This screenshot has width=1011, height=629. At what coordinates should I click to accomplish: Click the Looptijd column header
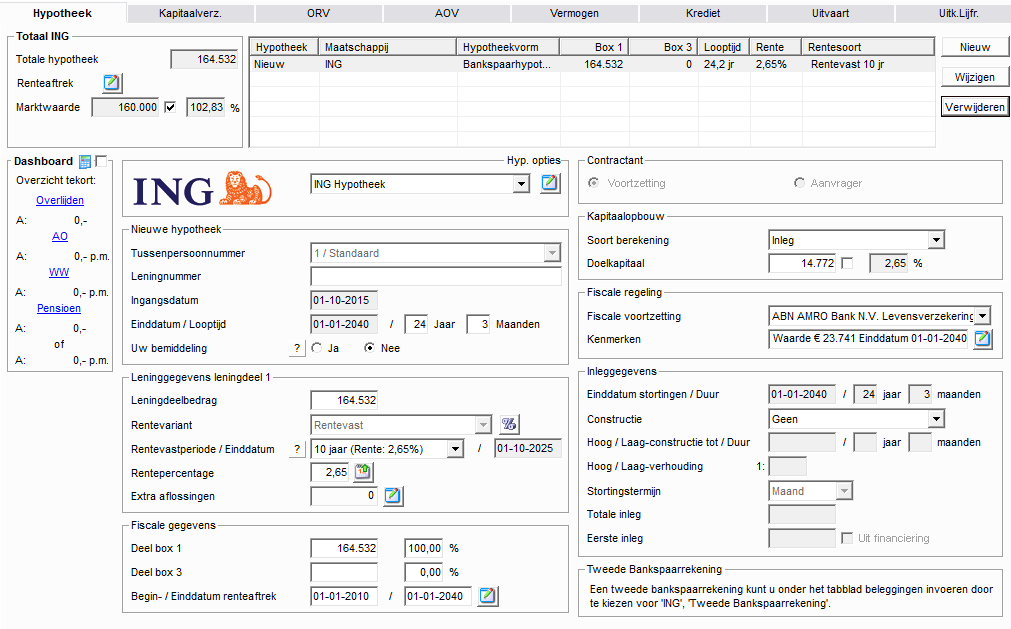click(723, 47)
